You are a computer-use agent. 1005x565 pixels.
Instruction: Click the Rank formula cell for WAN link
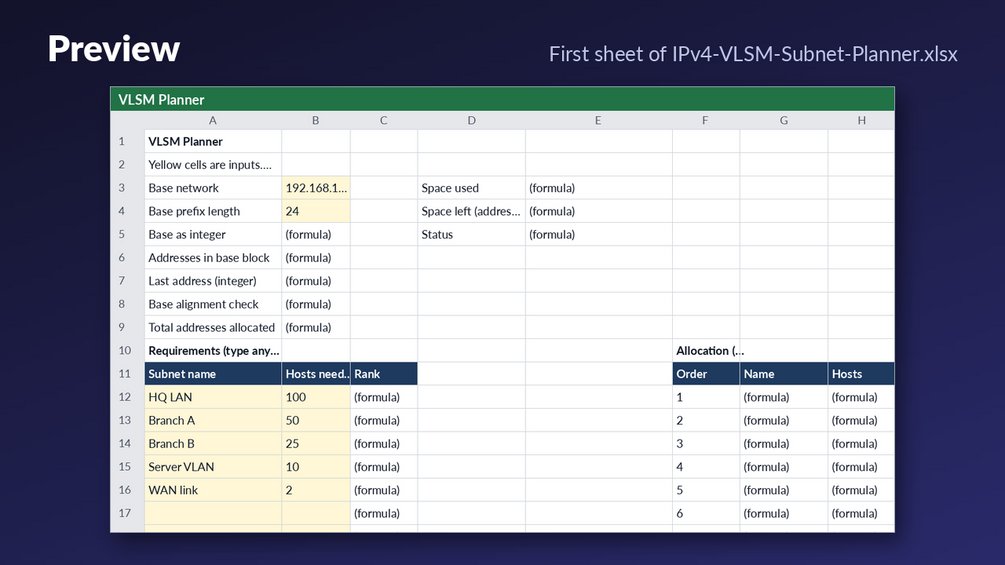(384, 490)
